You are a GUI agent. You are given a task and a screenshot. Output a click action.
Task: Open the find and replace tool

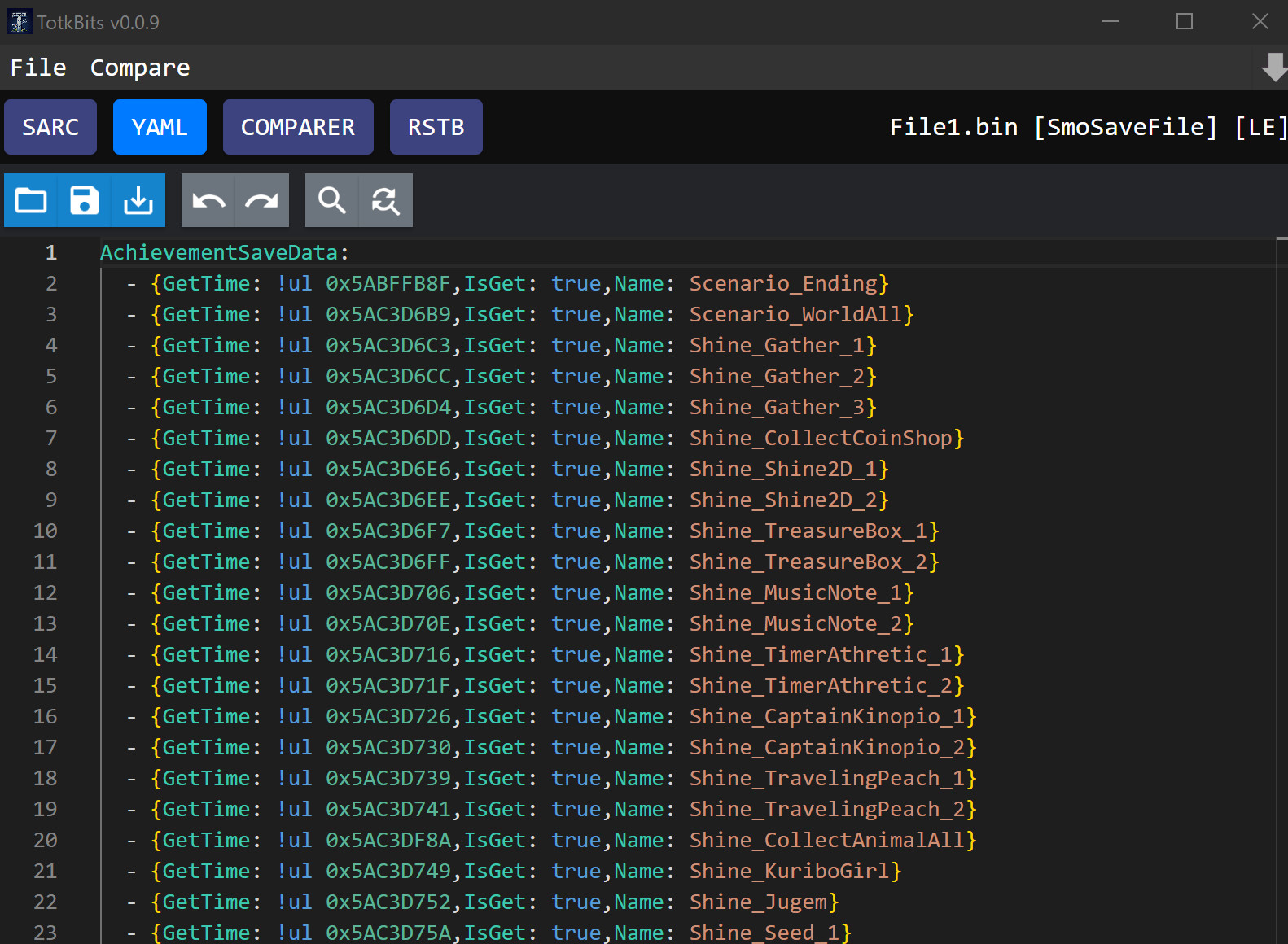pyautogui.click(x=385, y=200)
